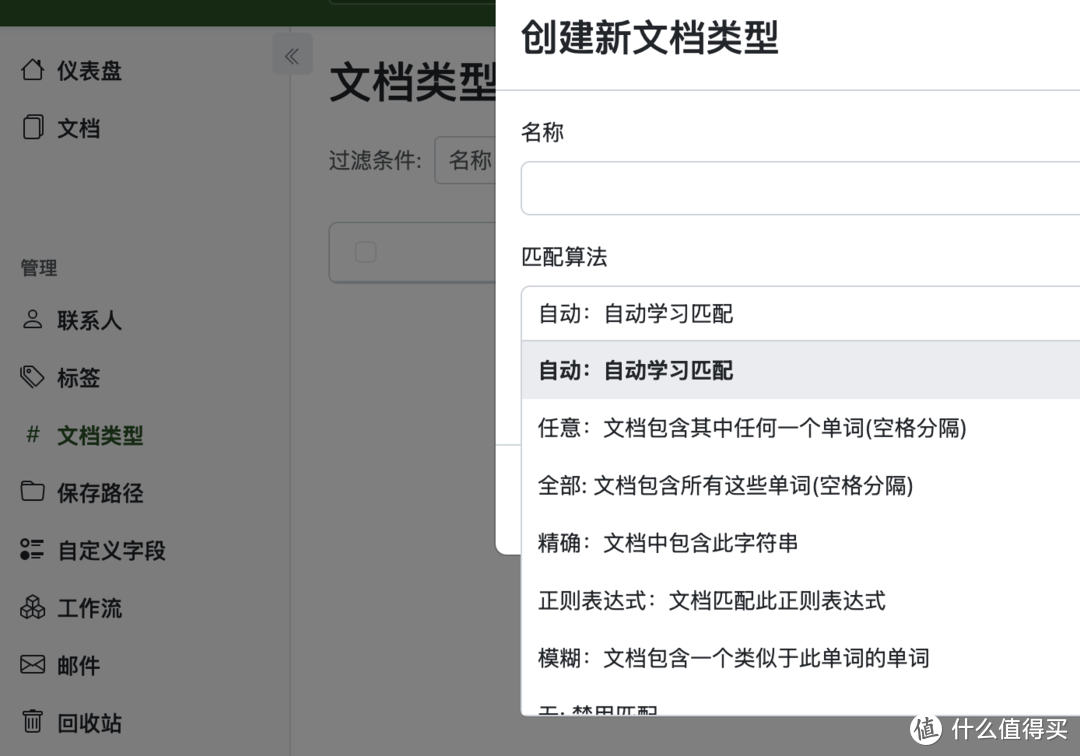Select the 联系人 menu entry under 管理

pyautogui.click(x=85, y=320)
